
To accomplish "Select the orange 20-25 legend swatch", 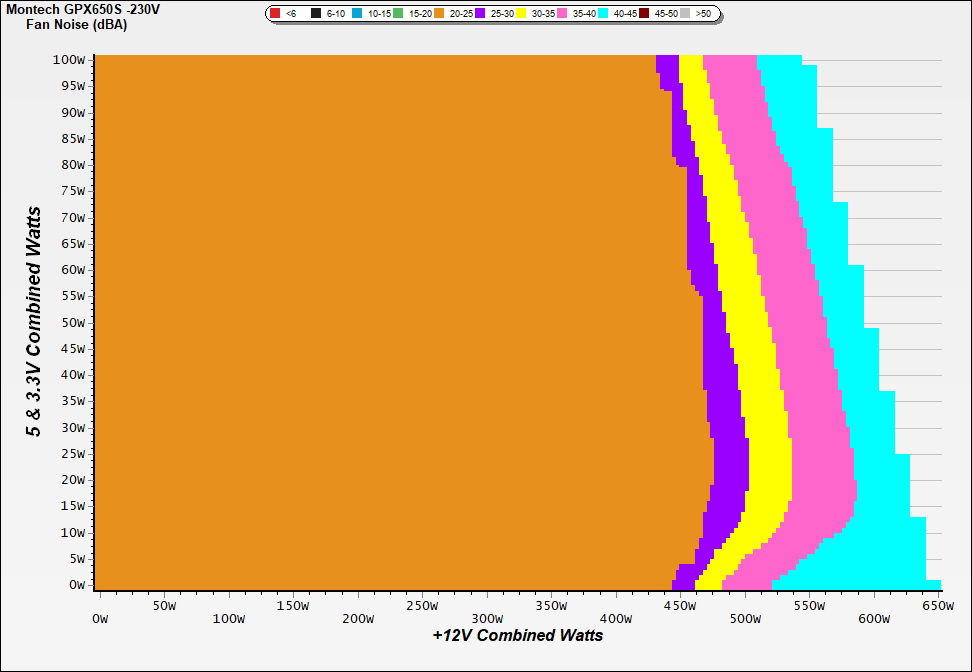I will (x=439, y=14).
